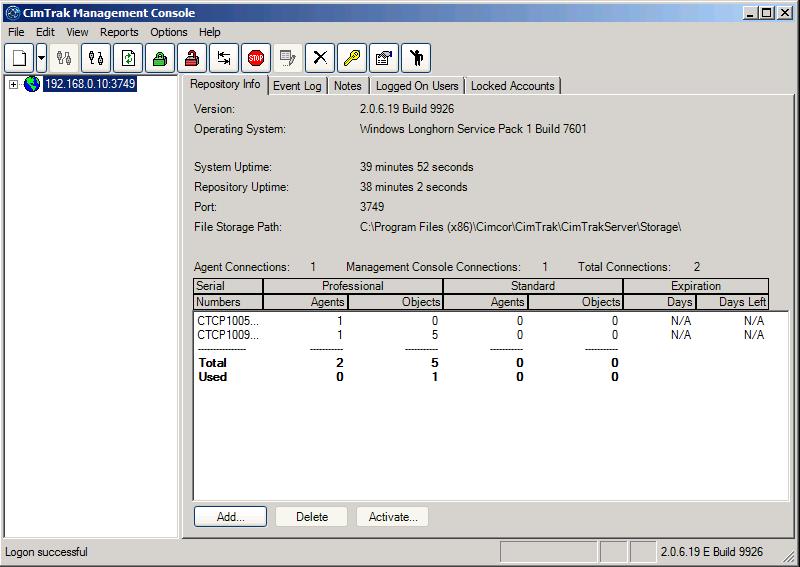Viewport: 800px width, 567px height.
Task: Click the person silhouette toolbar icon
Action: point(415,58)
